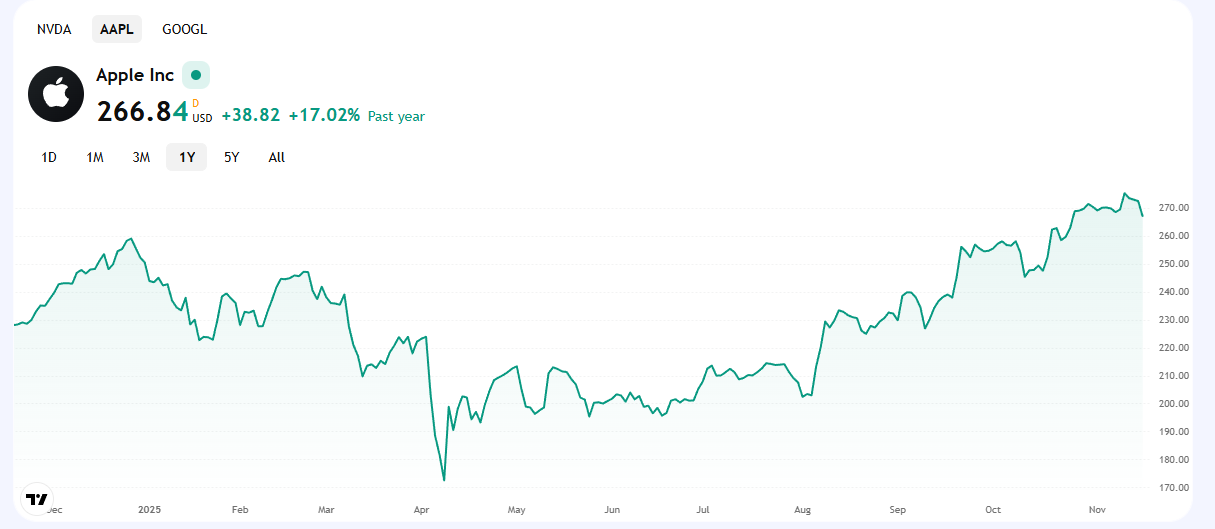Open the TradingView logo in chart corner
Viewport: 1215px width, 529px height.
(37, 499)
